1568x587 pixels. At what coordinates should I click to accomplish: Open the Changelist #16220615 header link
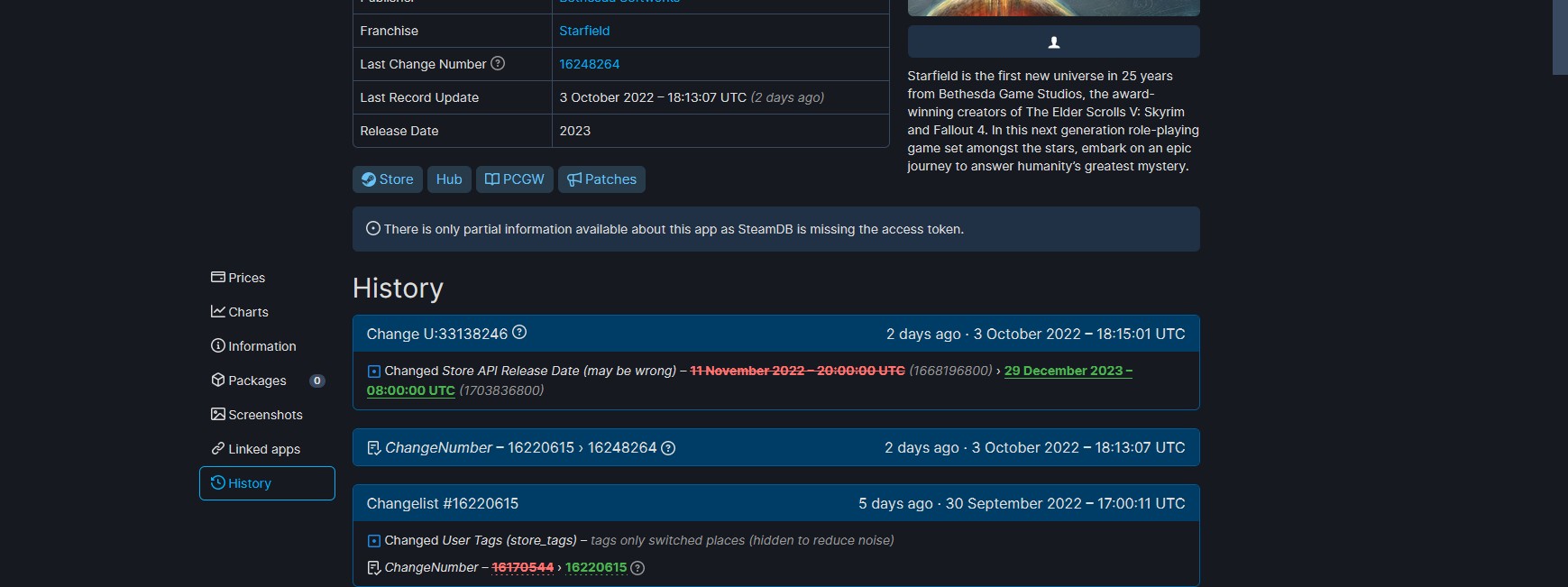442,503
